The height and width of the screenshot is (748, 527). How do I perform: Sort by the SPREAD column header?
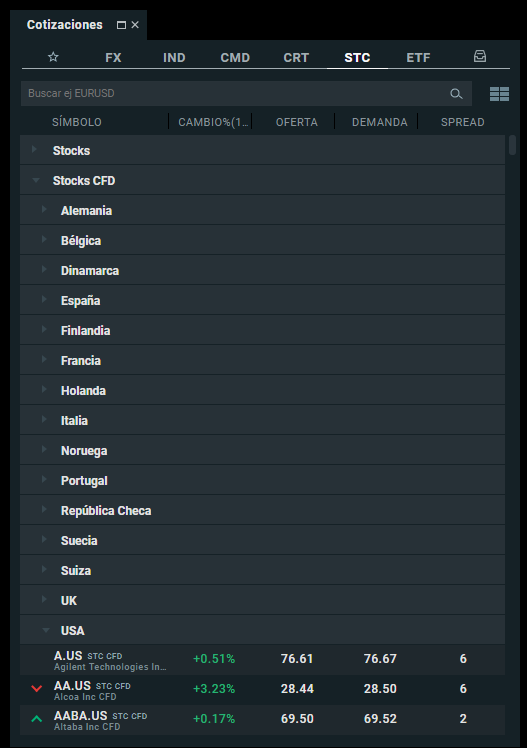point(463,122)
